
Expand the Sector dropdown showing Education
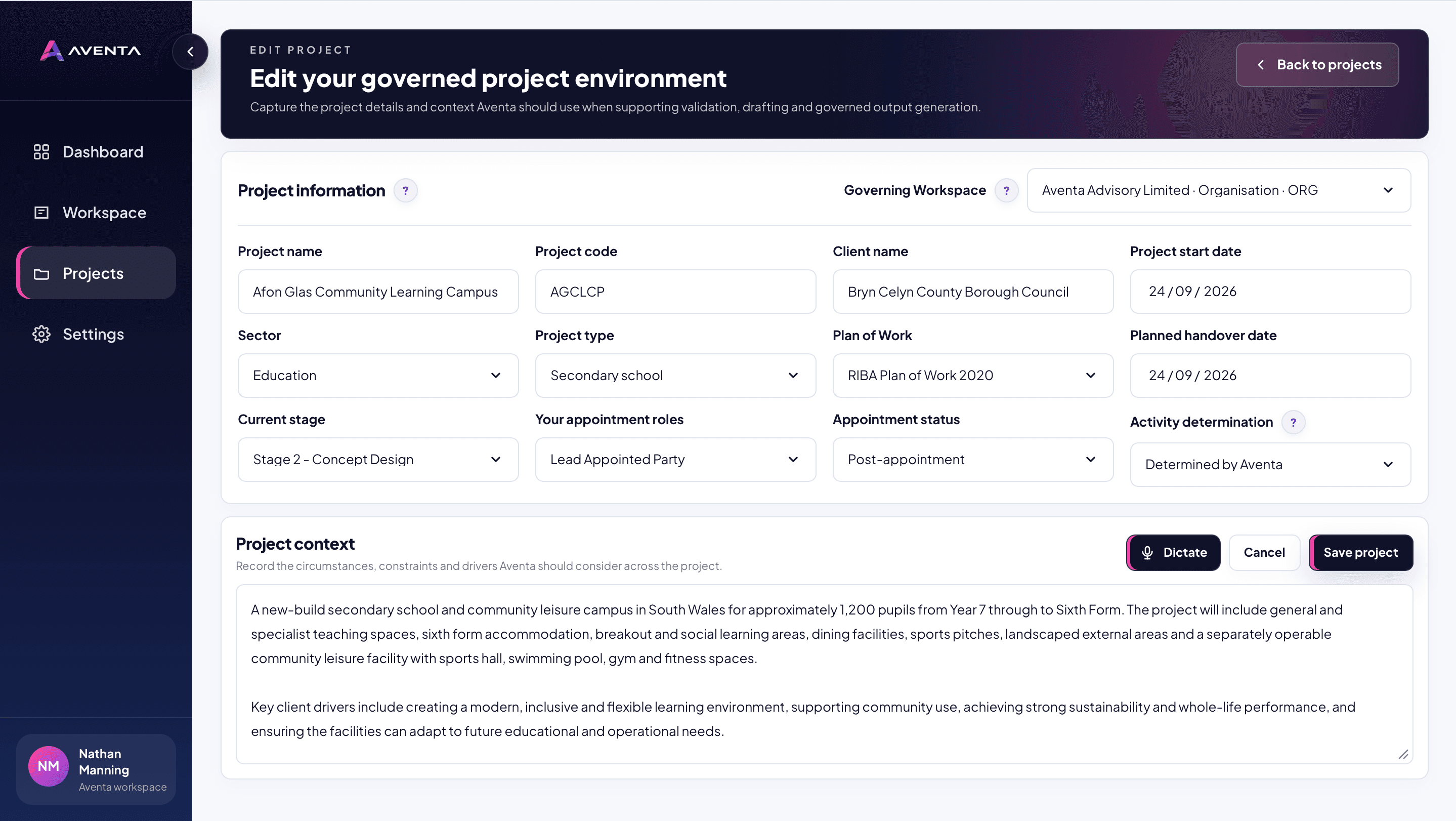click(x=378, y=376)
